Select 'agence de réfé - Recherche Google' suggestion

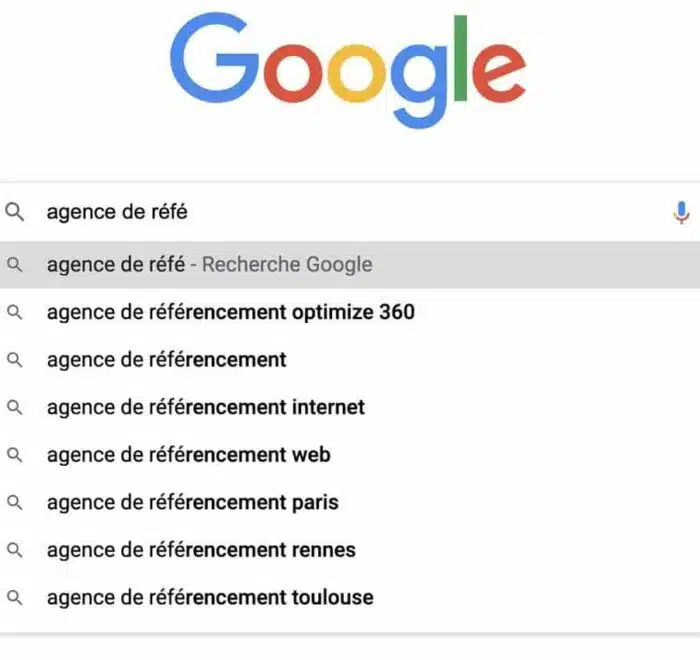point(209,265)
